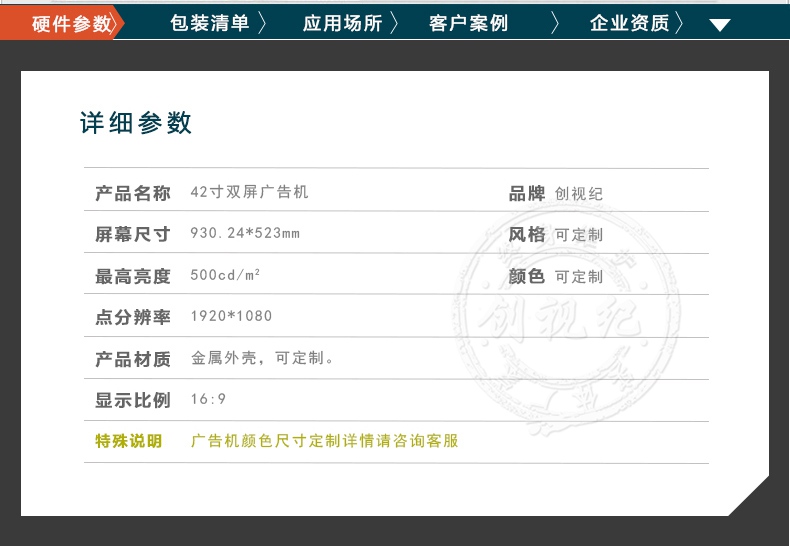Click the 创视纪 brand name value
The height and width of the screenshot is (546, 790).
click(x=579, y=194)
